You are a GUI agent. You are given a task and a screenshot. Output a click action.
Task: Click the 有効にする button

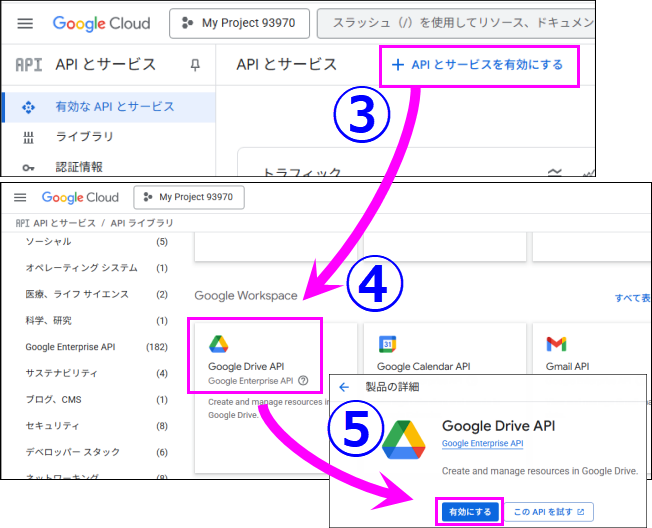470,512
